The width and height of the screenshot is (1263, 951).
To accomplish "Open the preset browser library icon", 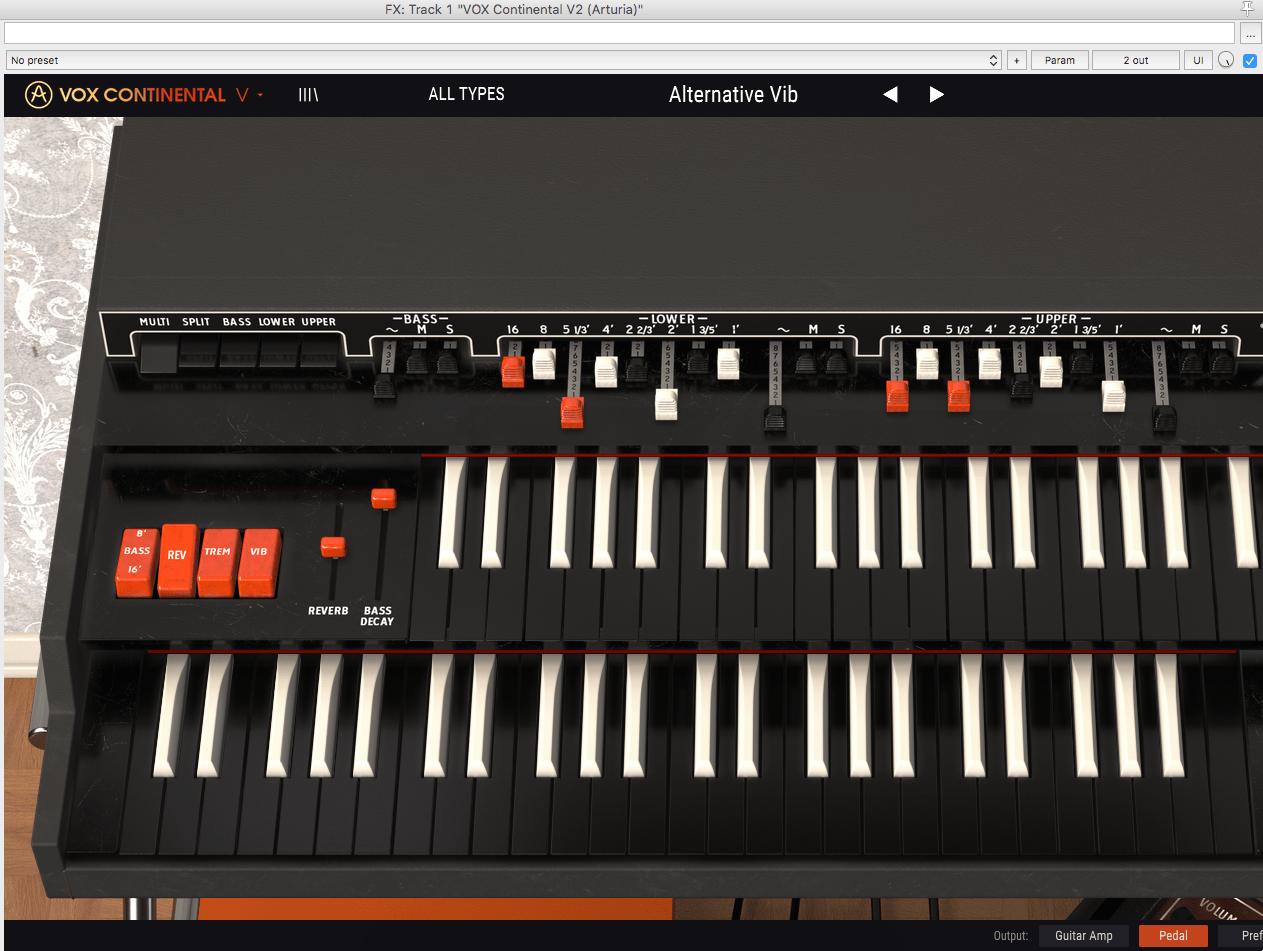I will click(308, 95).
